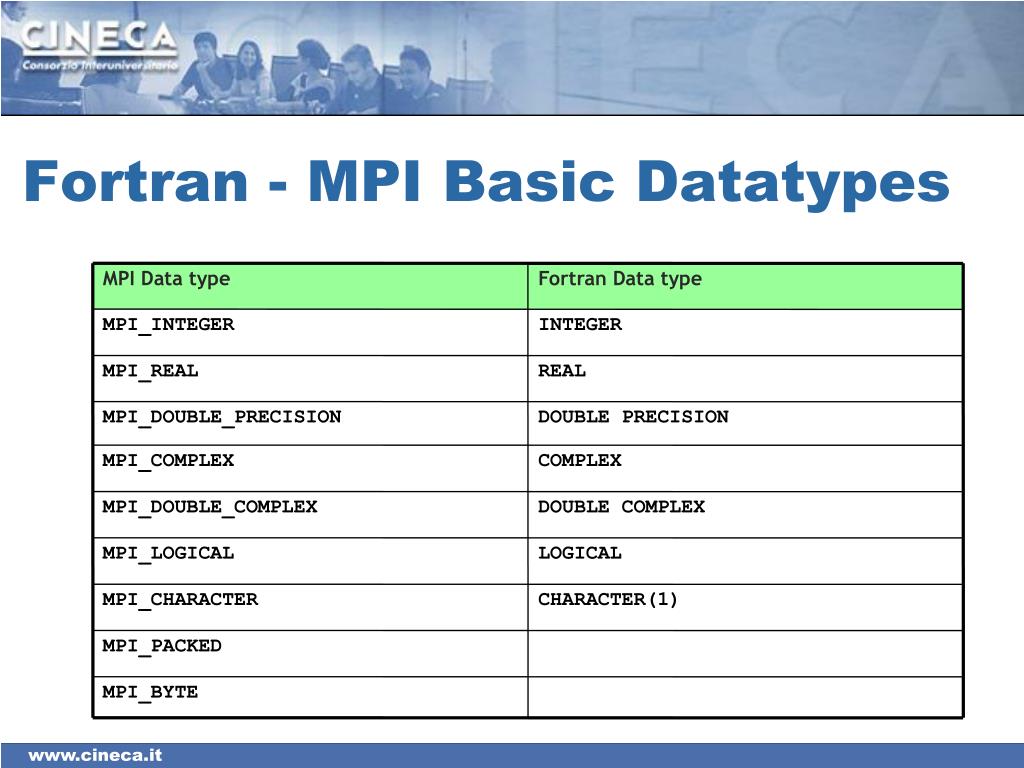
Task: Select the CHARACTER(1) cell
Action: [x=745, y=608]
